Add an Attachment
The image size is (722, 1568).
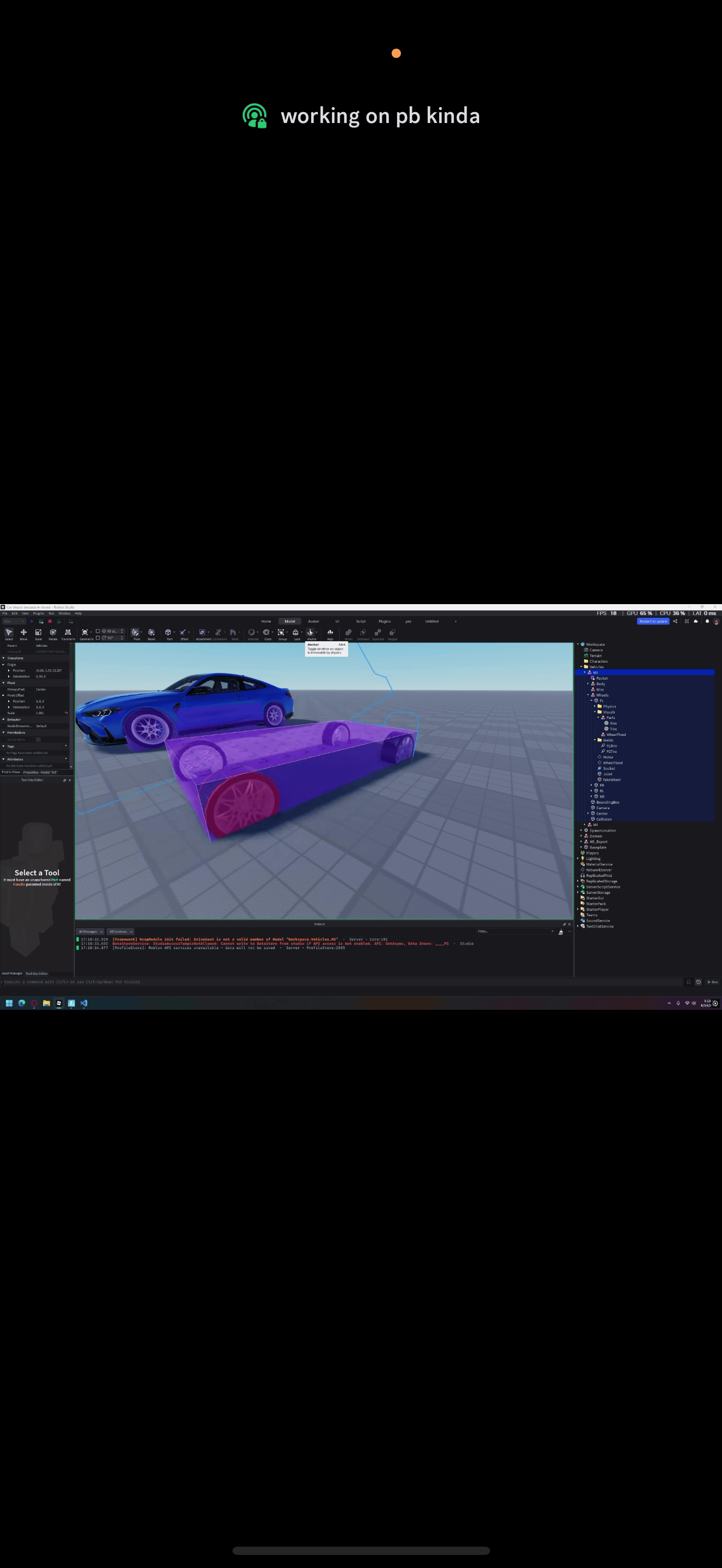click(202, 634)
